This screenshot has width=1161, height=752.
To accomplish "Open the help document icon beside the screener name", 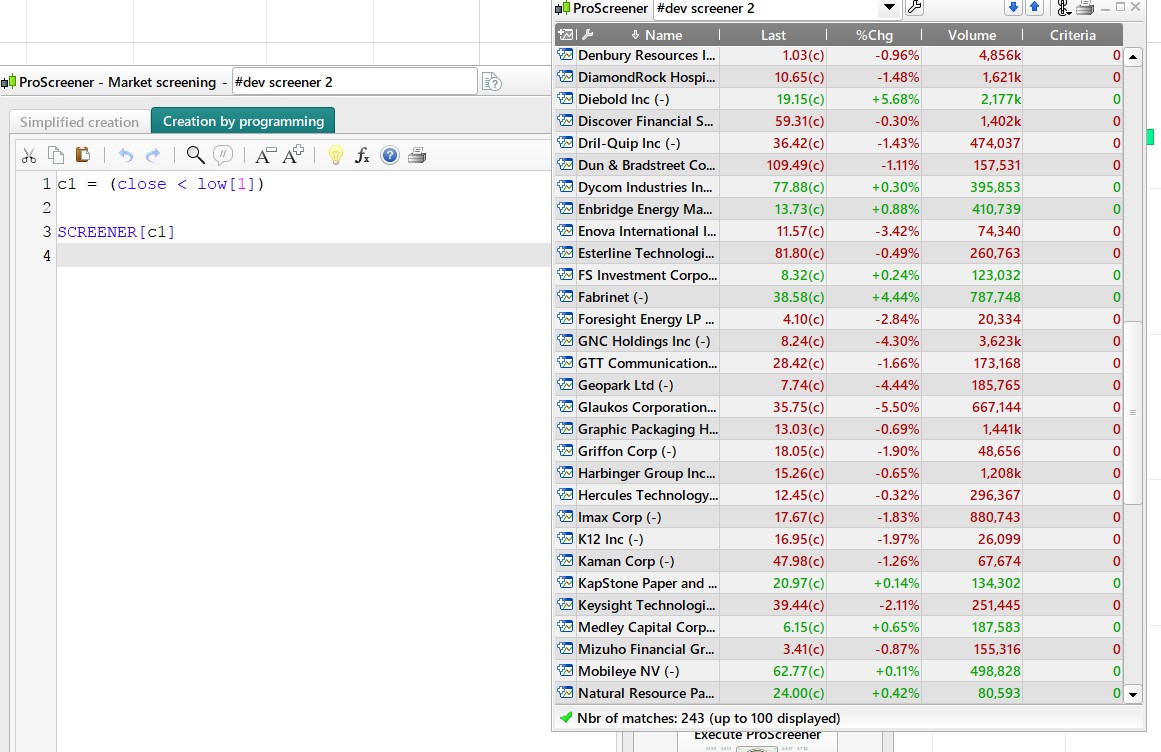I will (x=492, y=82).
